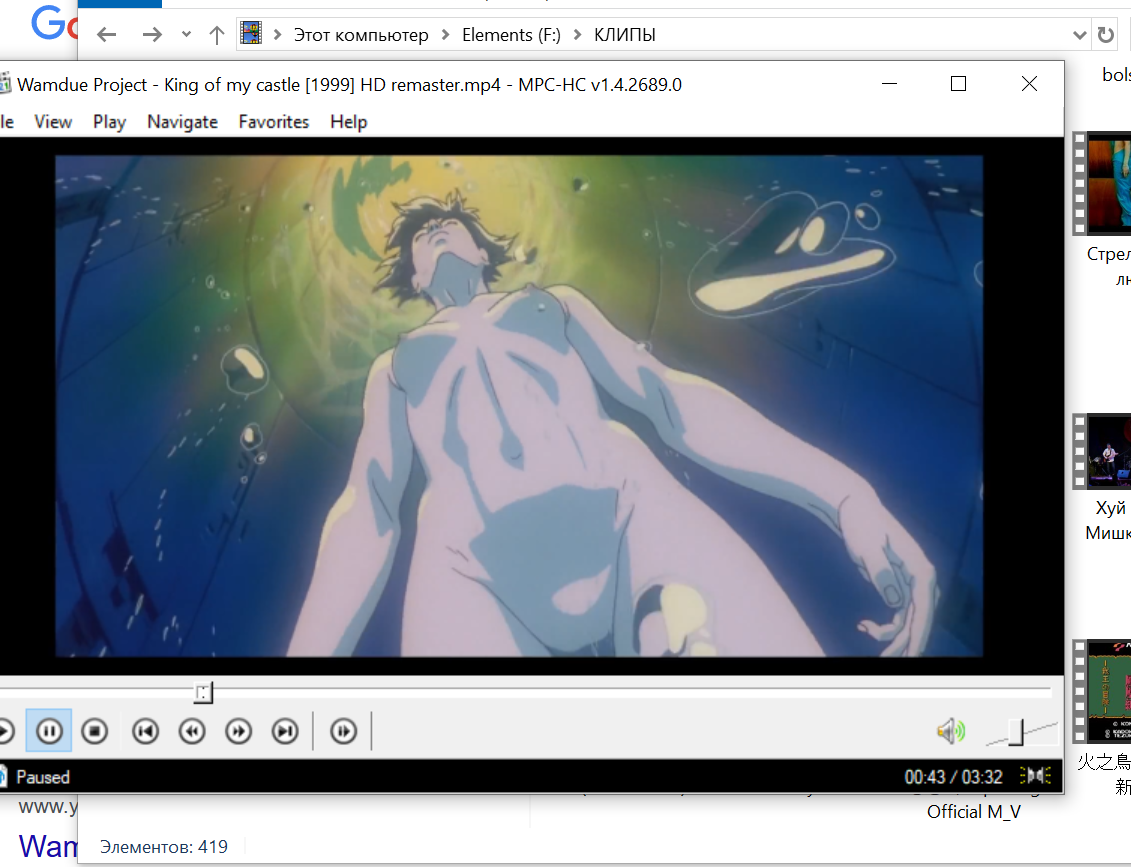Click the paused video frame
1131x867 pixels.
point(519,406)
